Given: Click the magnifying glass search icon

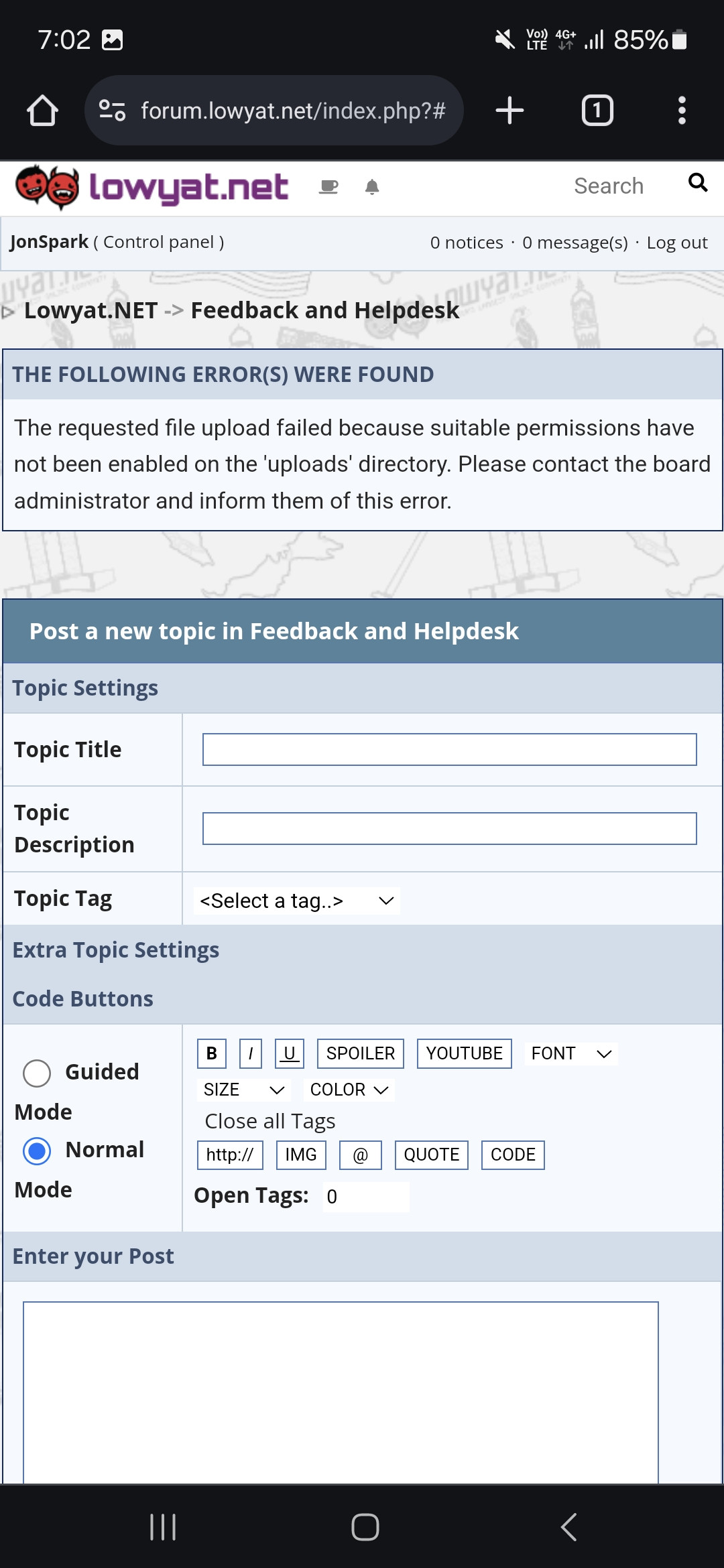Looking at the screenshot, I should click(698, 182).
